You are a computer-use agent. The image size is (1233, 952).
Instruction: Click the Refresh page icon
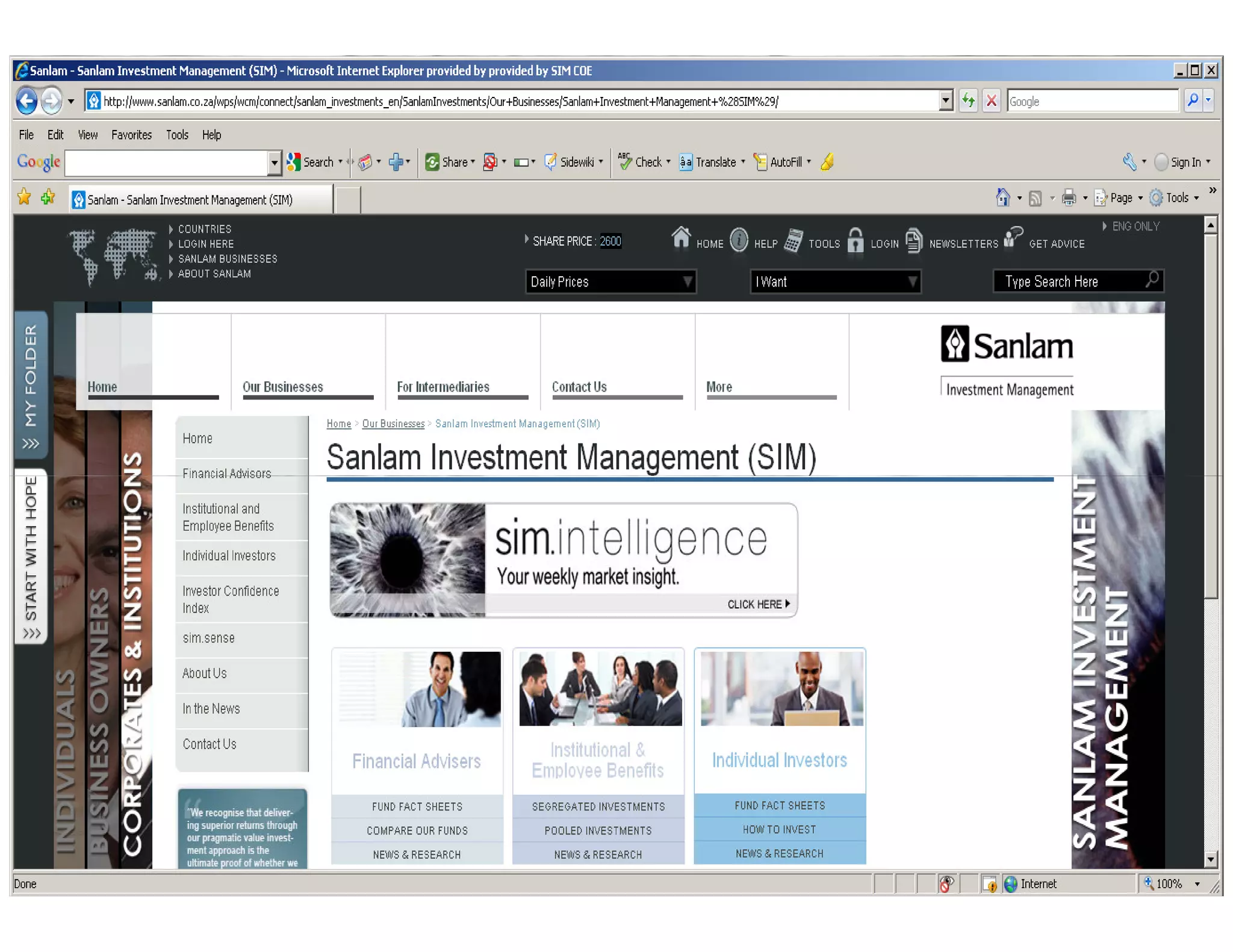click(967, 100)
